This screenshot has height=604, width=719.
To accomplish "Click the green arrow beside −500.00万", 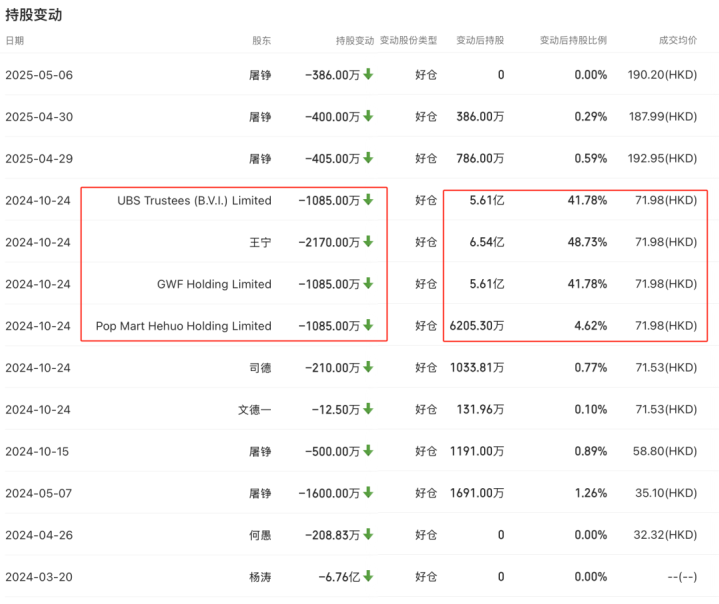I will [x=368, y=451].
